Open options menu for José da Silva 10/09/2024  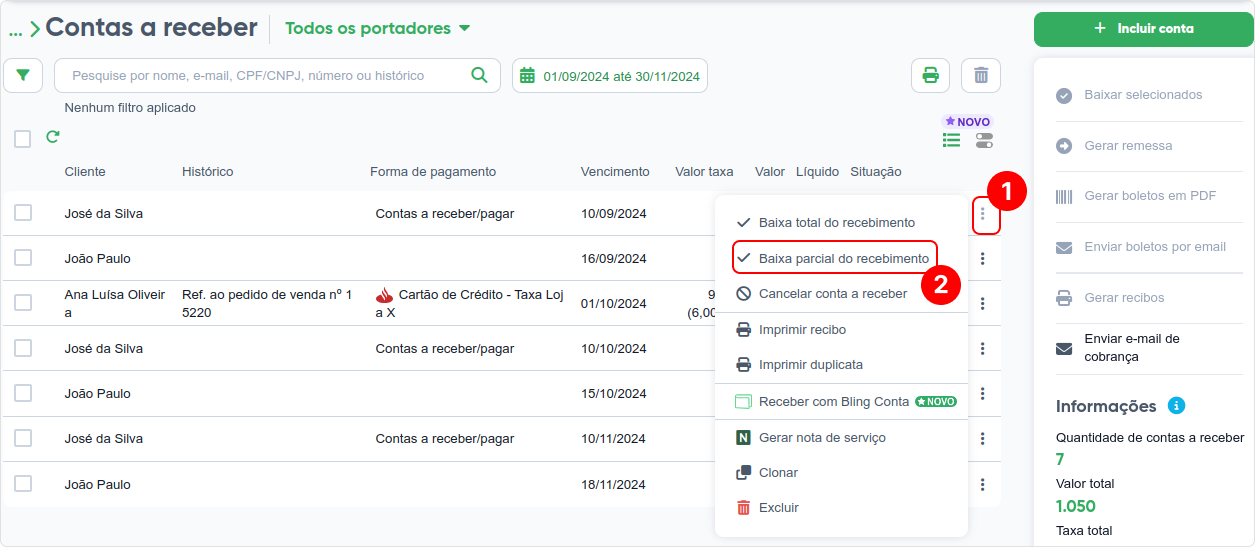click(x=983, y=214)
